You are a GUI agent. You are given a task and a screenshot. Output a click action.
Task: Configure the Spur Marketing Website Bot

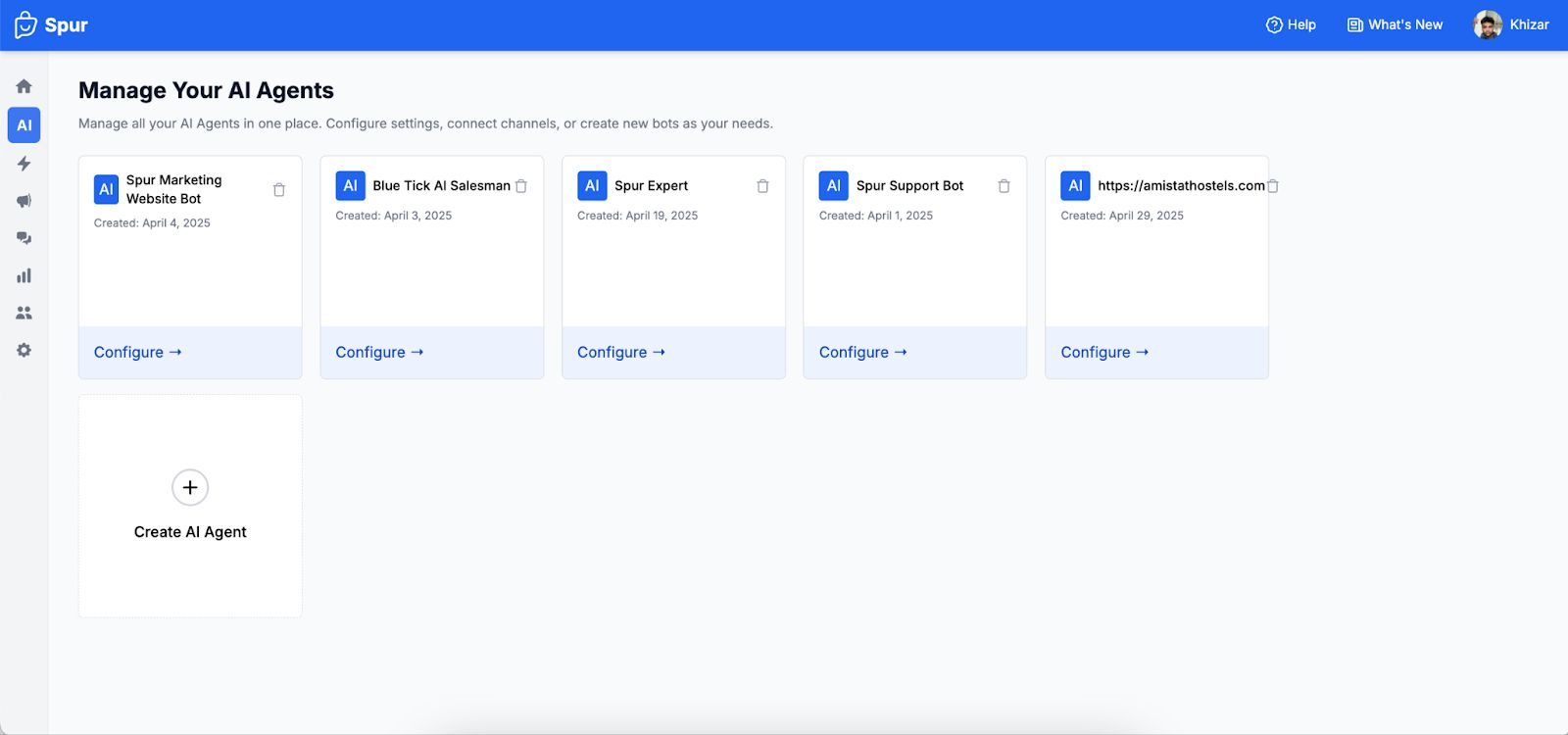click(138, 352)
